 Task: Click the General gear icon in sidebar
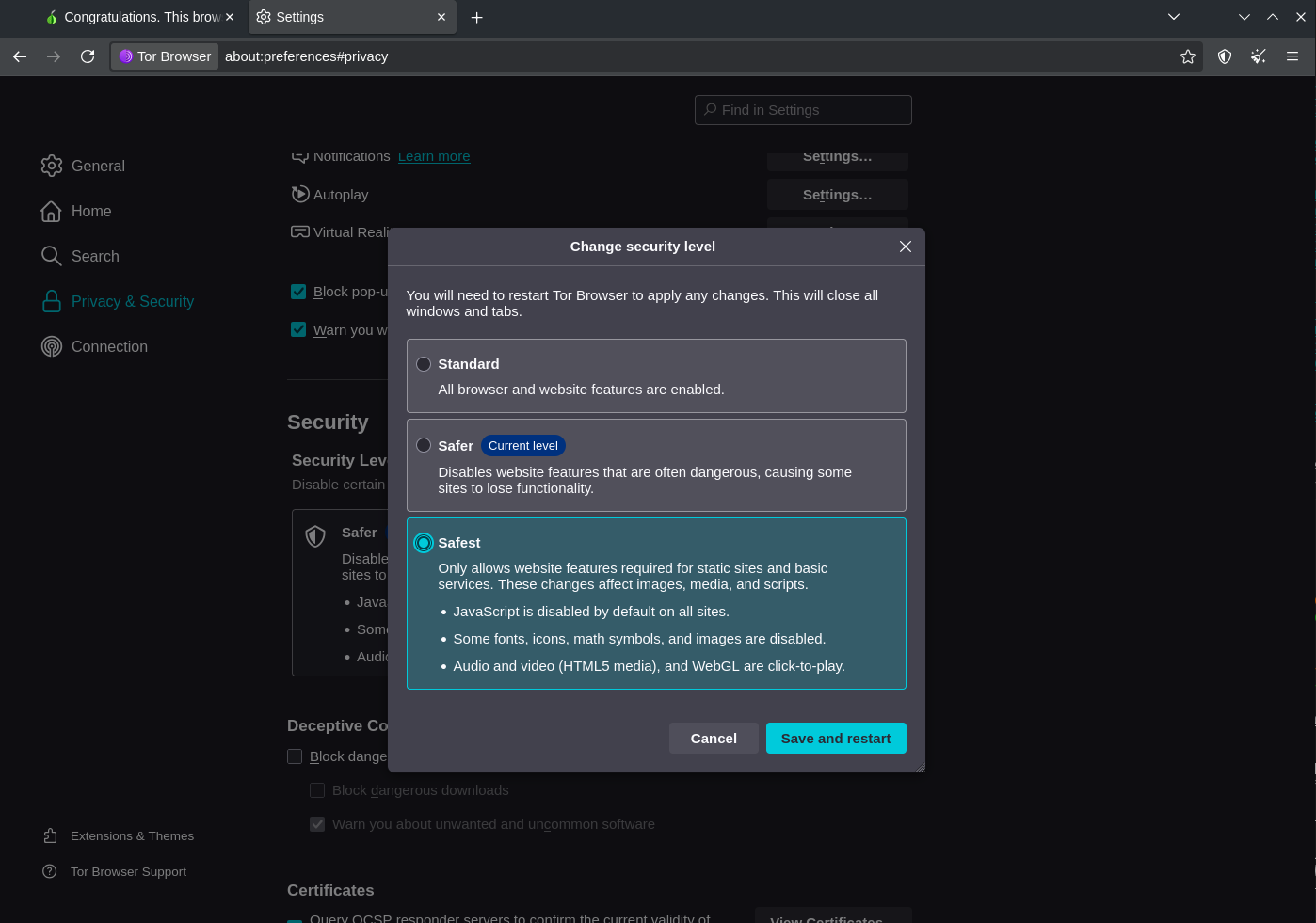click(x=52, y=166)
